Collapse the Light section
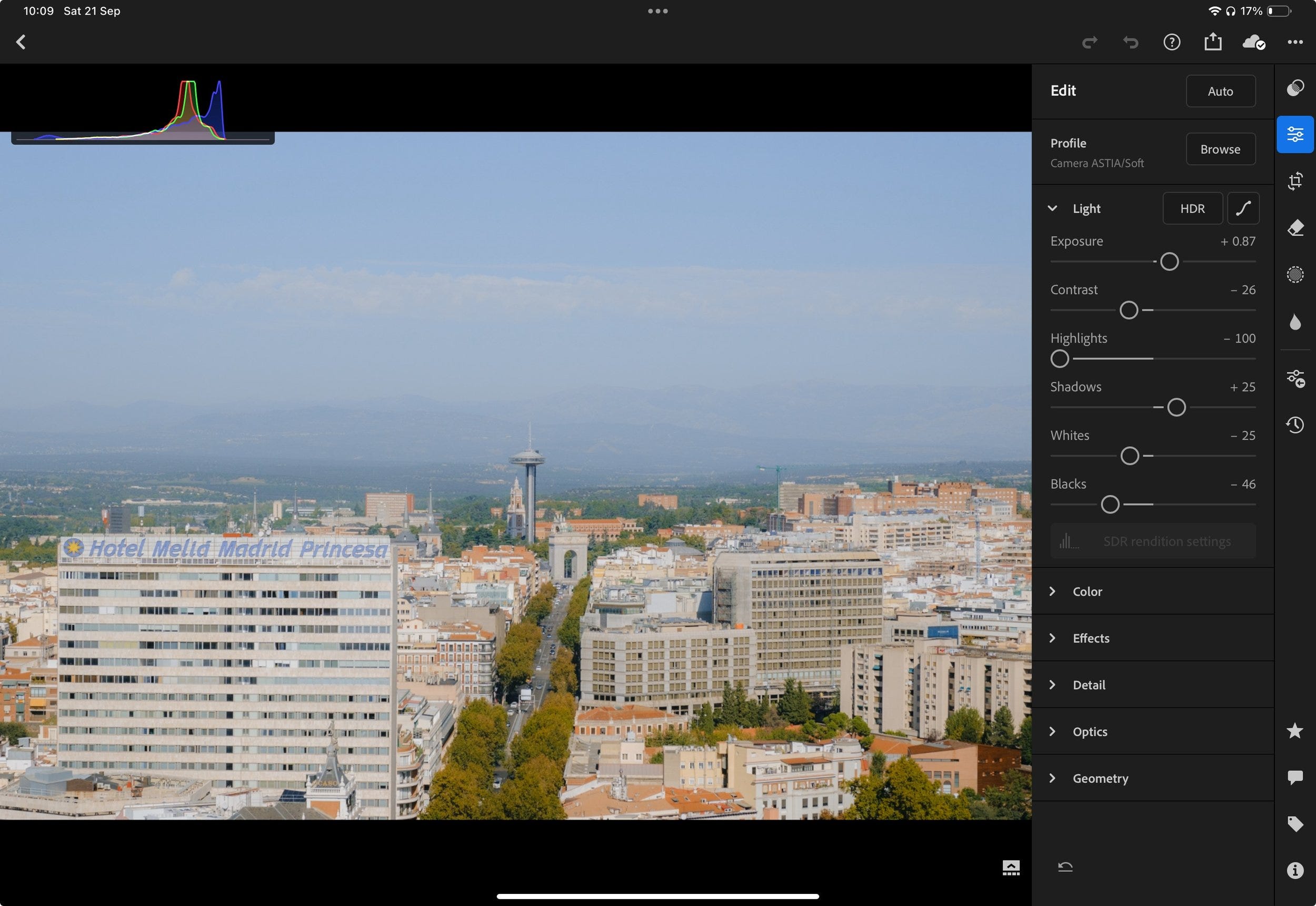This screenshot has width=1316, height=906. coord(1052,208)
